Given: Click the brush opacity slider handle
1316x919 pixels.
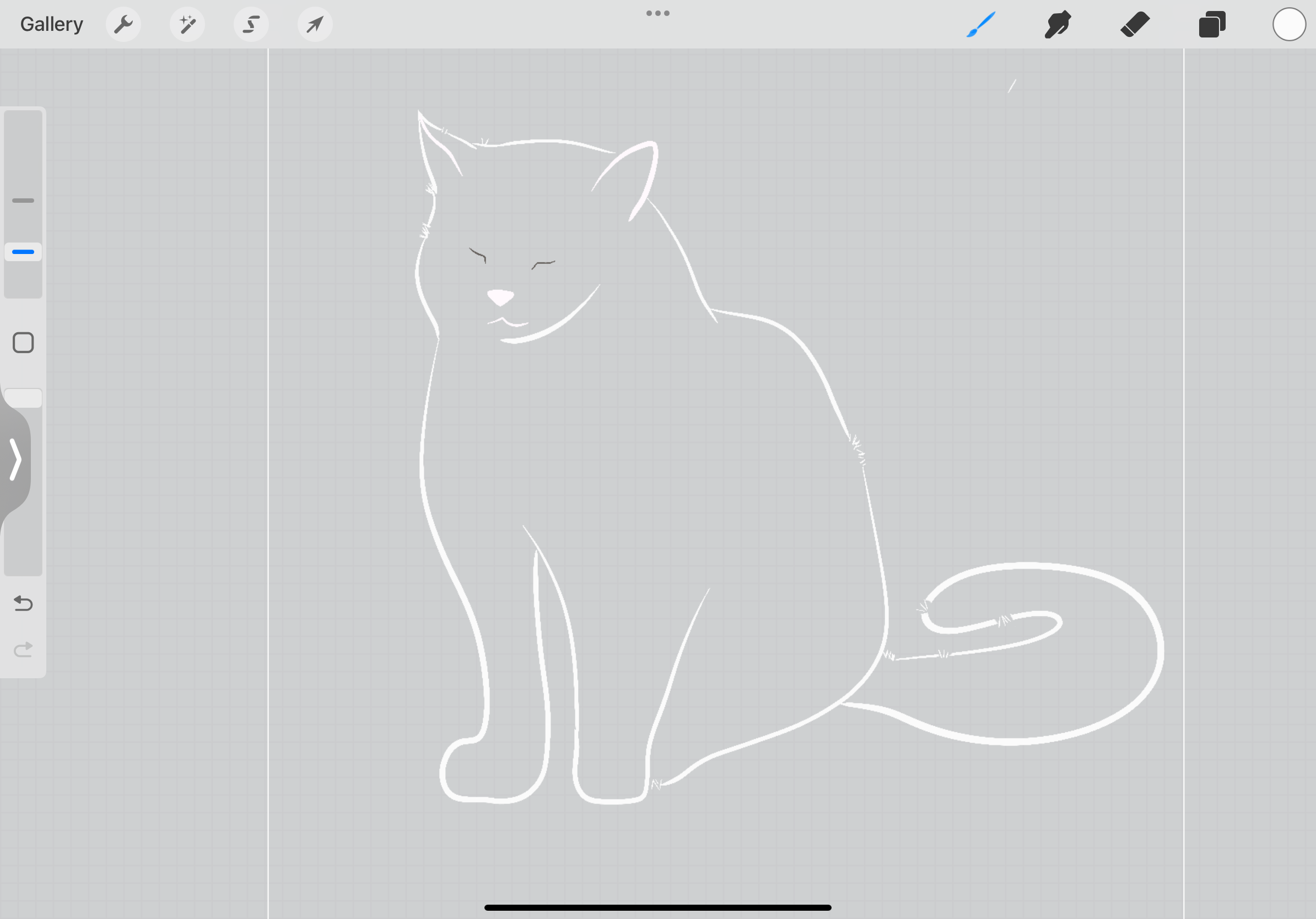Looking at the screenshot, I should pos(23,398).
